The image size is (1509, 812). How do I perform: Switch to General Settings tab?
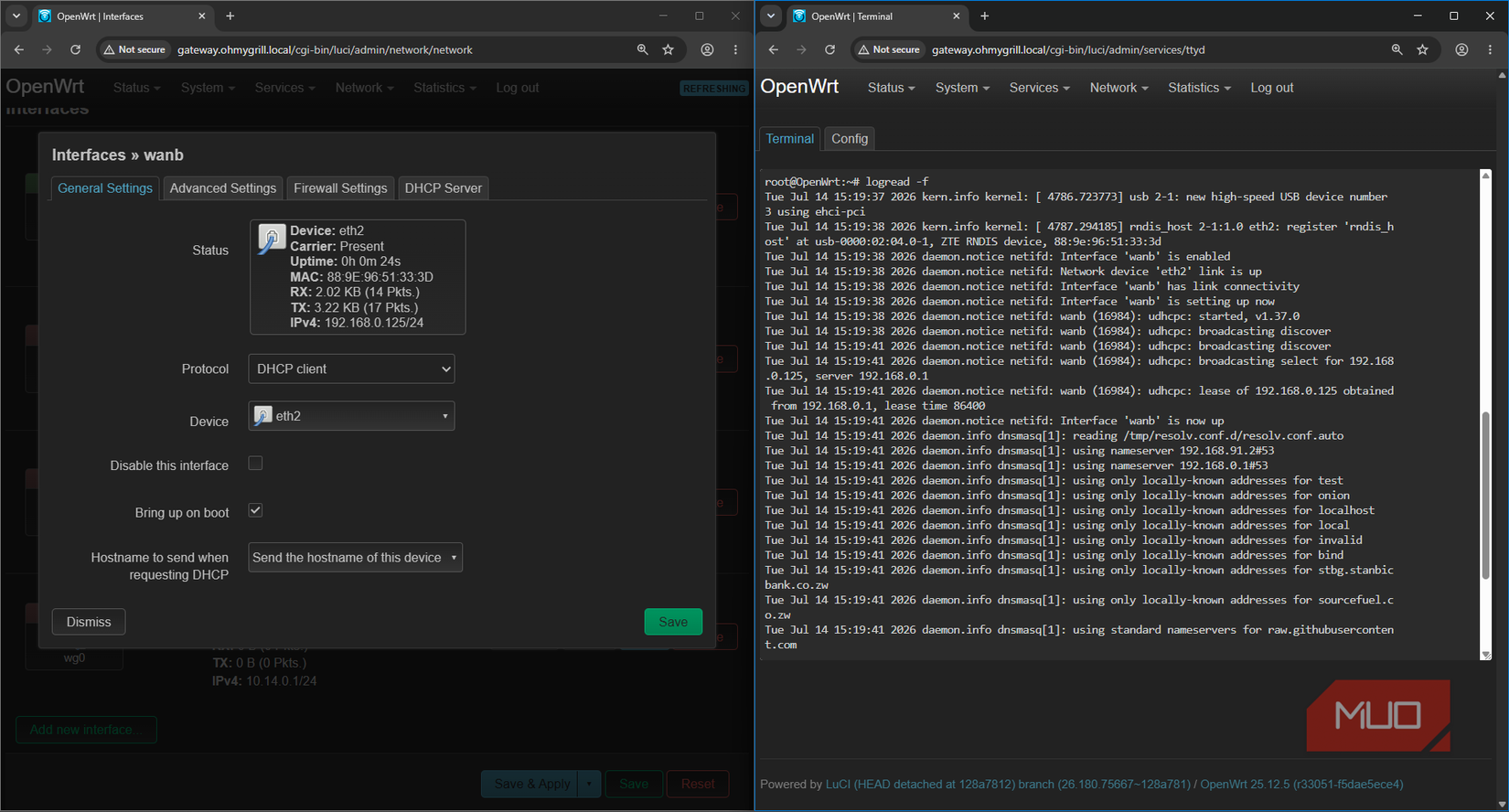pyautogui.click(x=105, y=188)
